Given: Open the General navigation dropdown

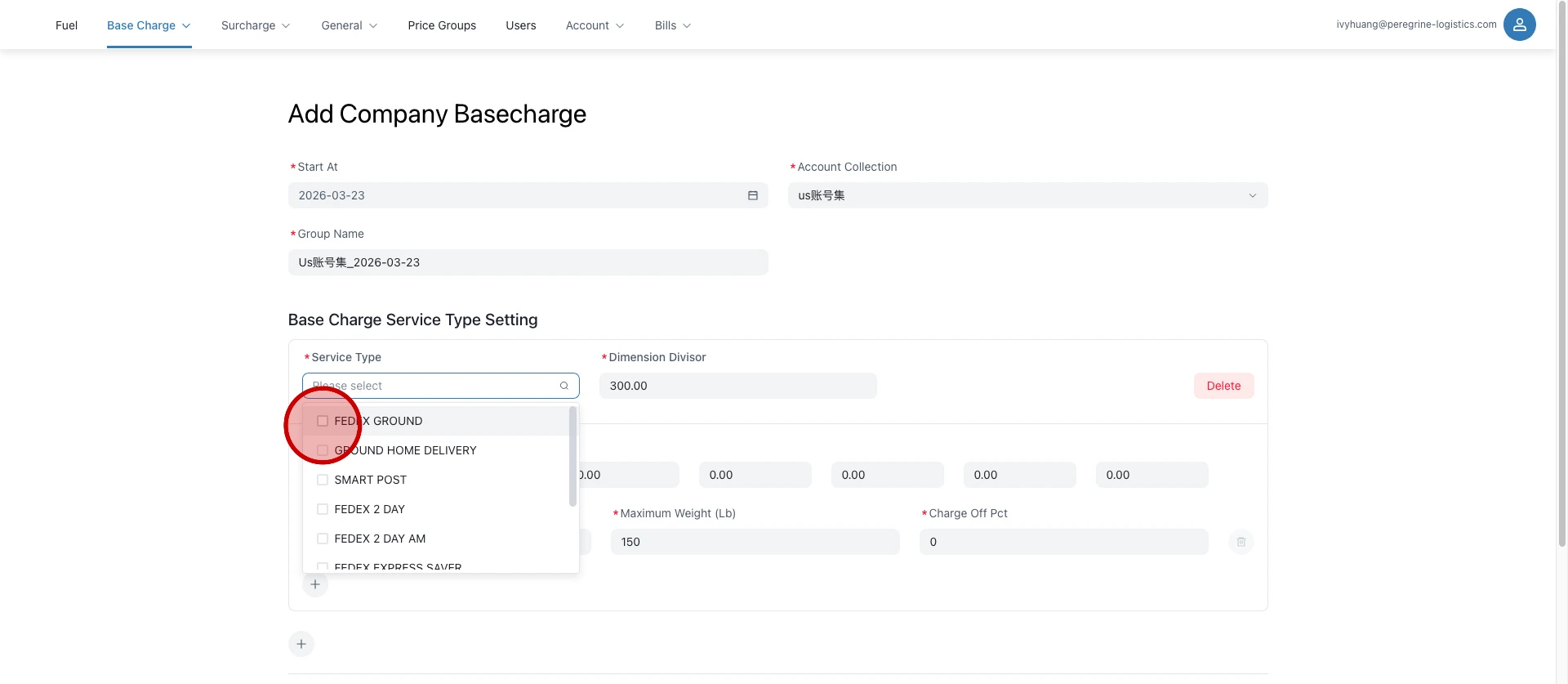Looking at the screenshot, I should point(349,25).
